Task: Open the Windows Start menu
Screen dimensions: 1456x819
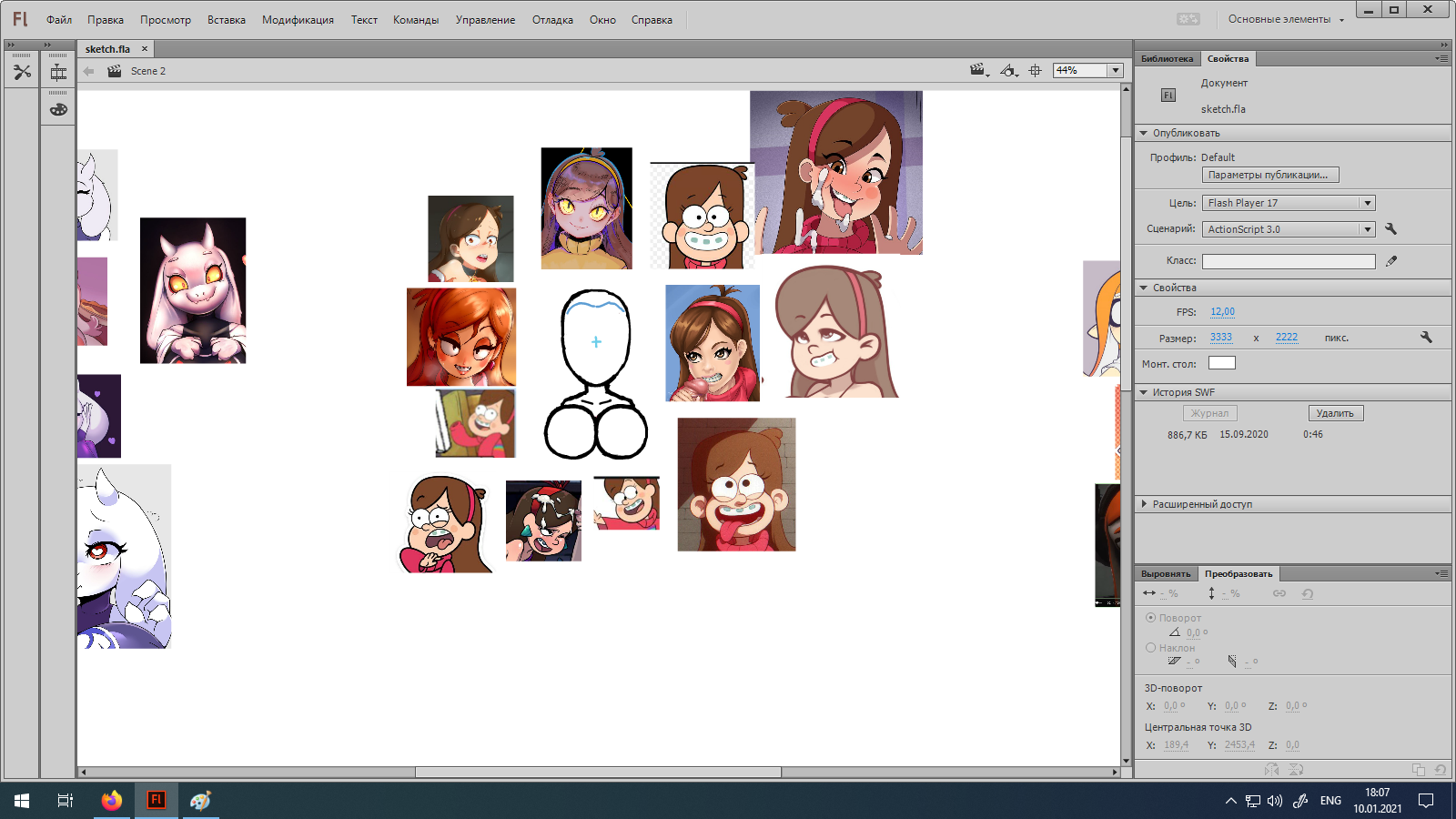Action: click(x=22, y=801)
